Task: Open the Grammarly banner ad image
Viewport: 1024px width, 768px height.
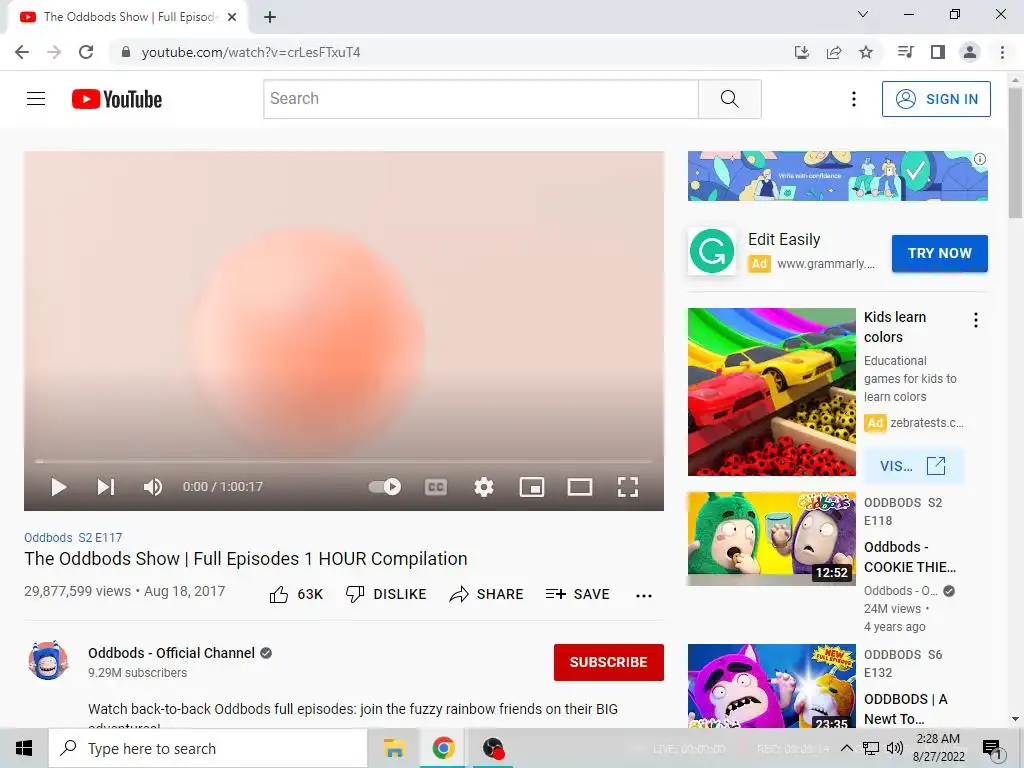Action: point(837,176)
